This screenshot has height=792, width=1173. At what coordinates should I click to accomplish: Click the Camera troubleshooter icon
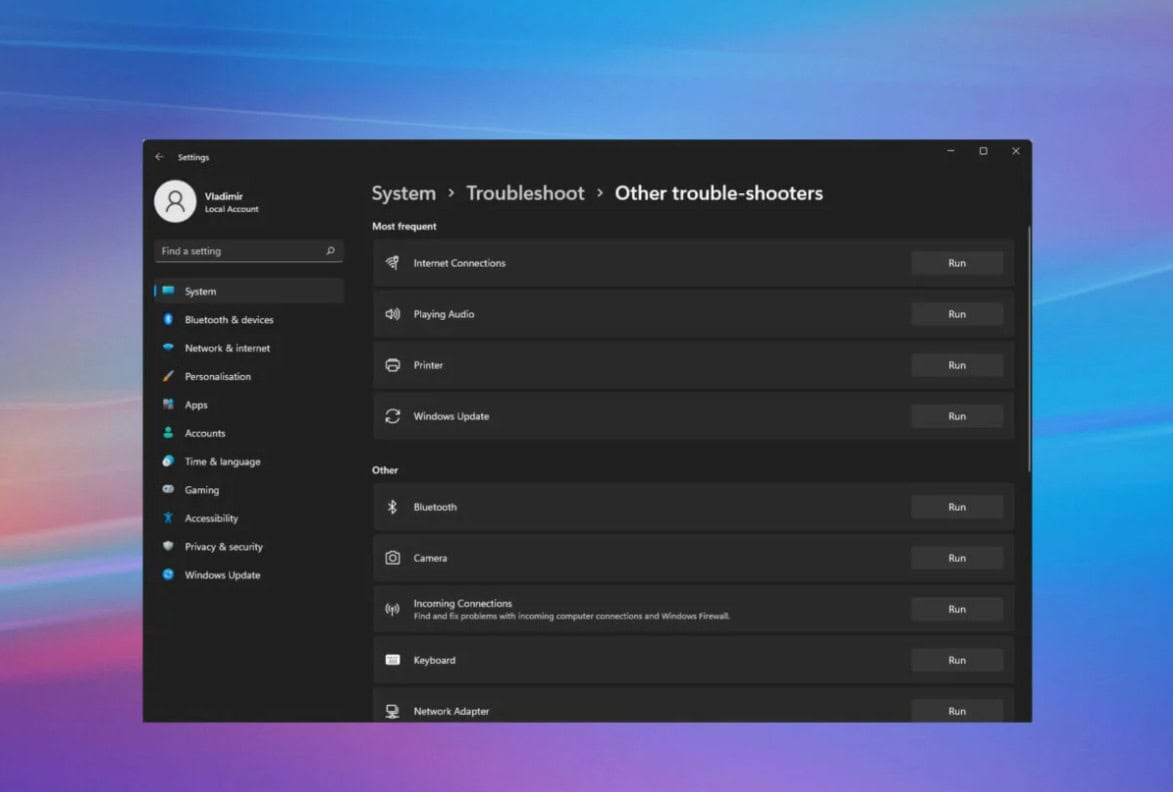(393, 558)
